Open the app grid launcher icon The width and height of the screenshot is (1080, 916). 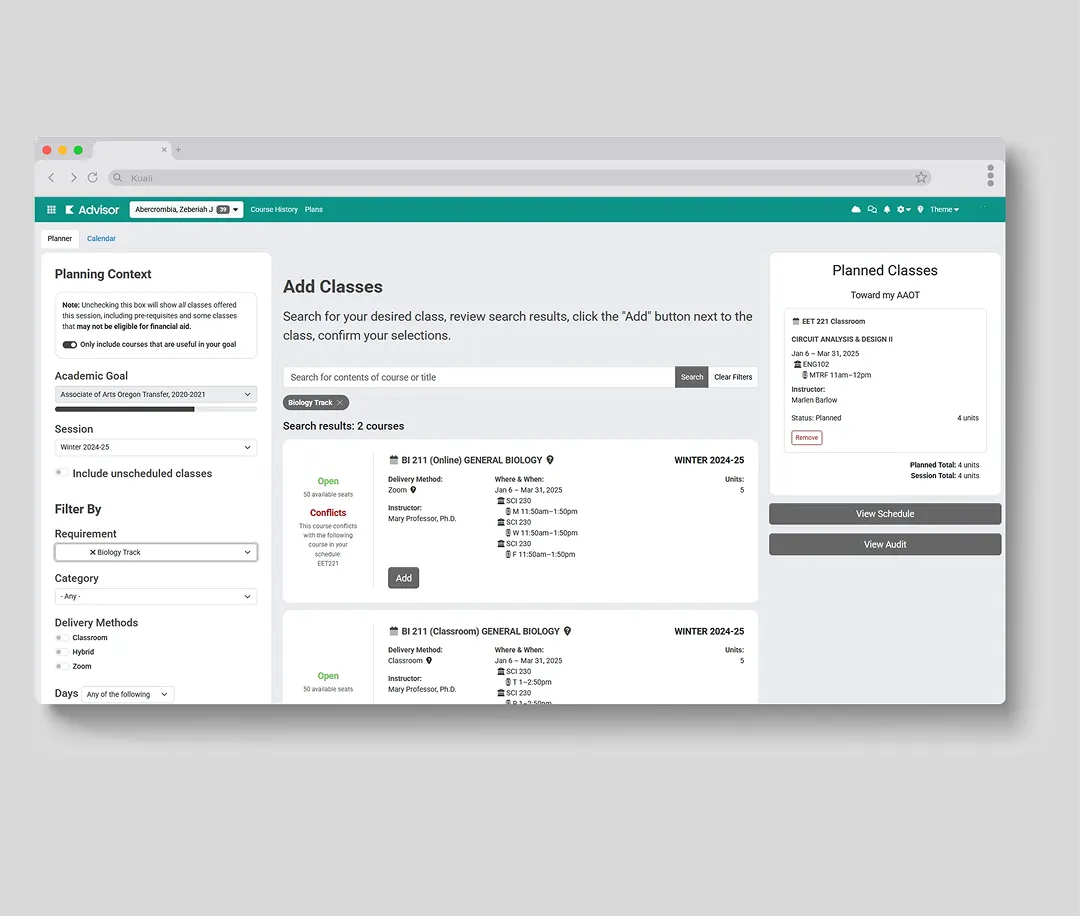(x=51, y=209)
